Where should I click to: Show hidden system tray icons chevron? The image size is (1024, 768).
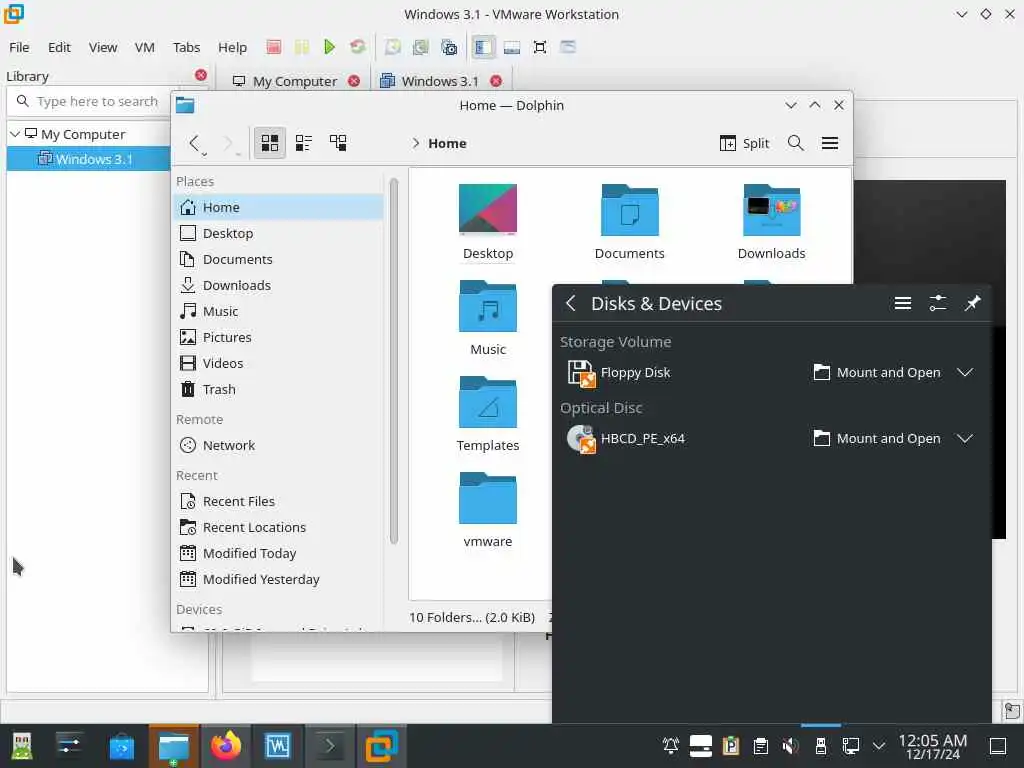coord(879,746)
